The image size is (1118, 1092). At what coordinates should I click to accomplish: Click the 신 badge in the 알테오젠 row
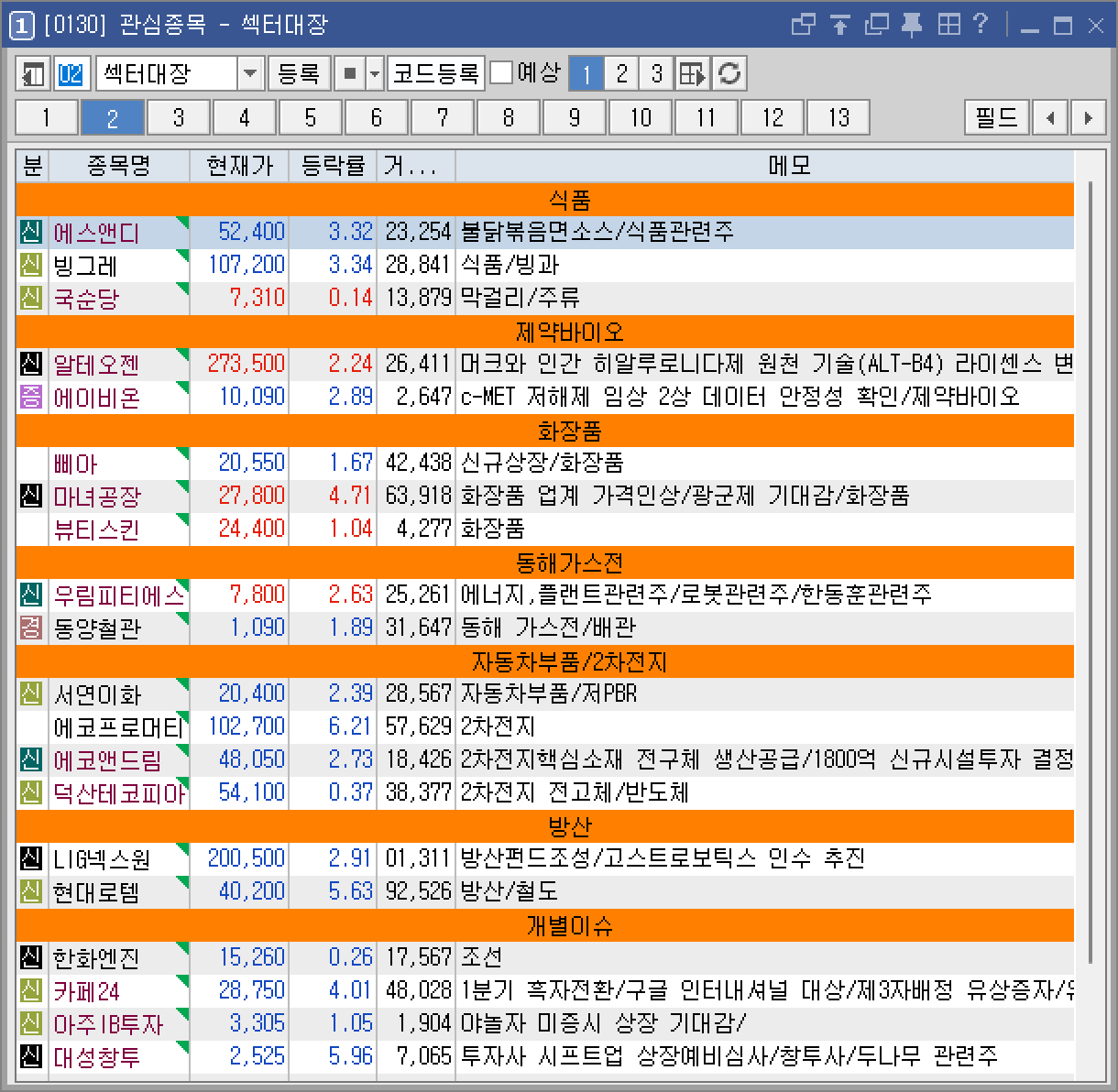(31, 365)
